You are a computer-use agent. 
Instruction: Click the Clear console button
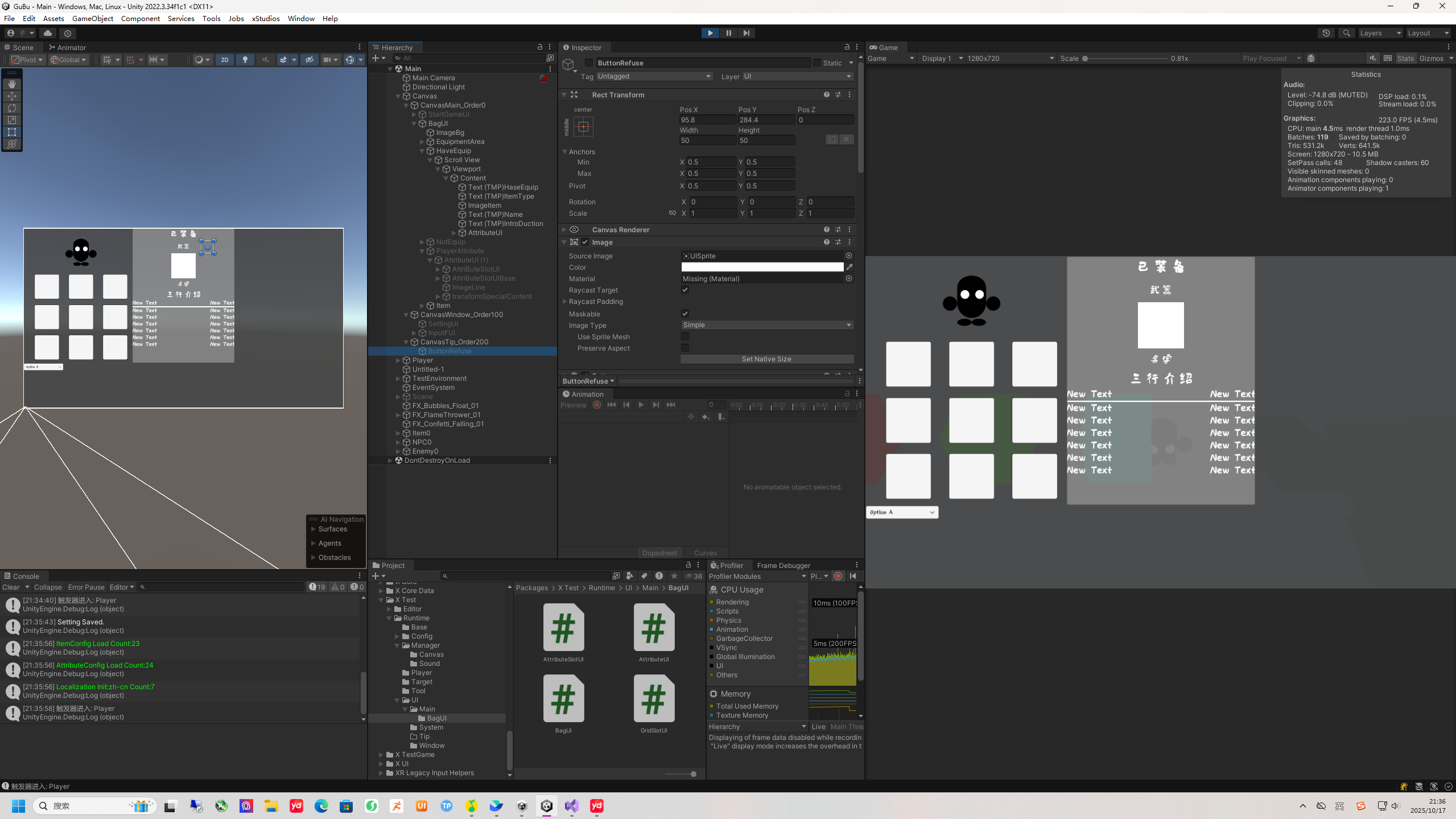[11, 587]
